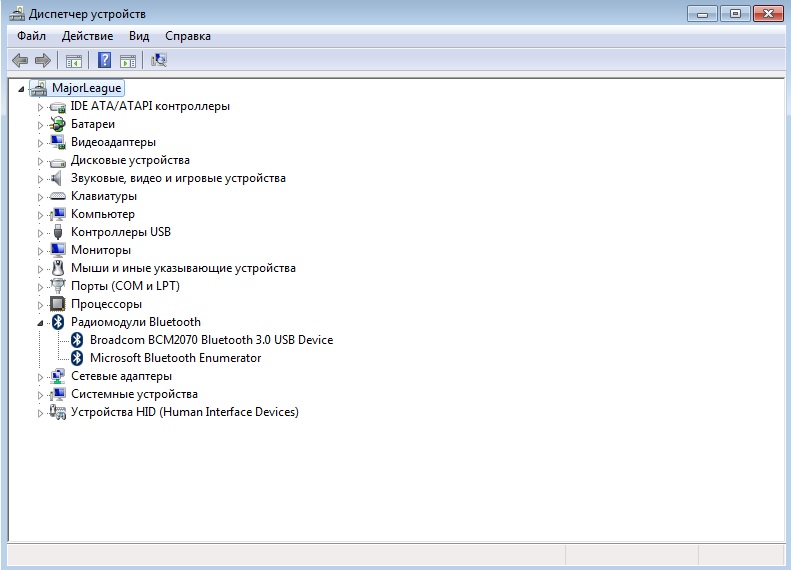This screenshot has height=570, width=791.
Task: Expand the Дисковые устройства node
Action: pyautogui.click(x=40, y=161)
